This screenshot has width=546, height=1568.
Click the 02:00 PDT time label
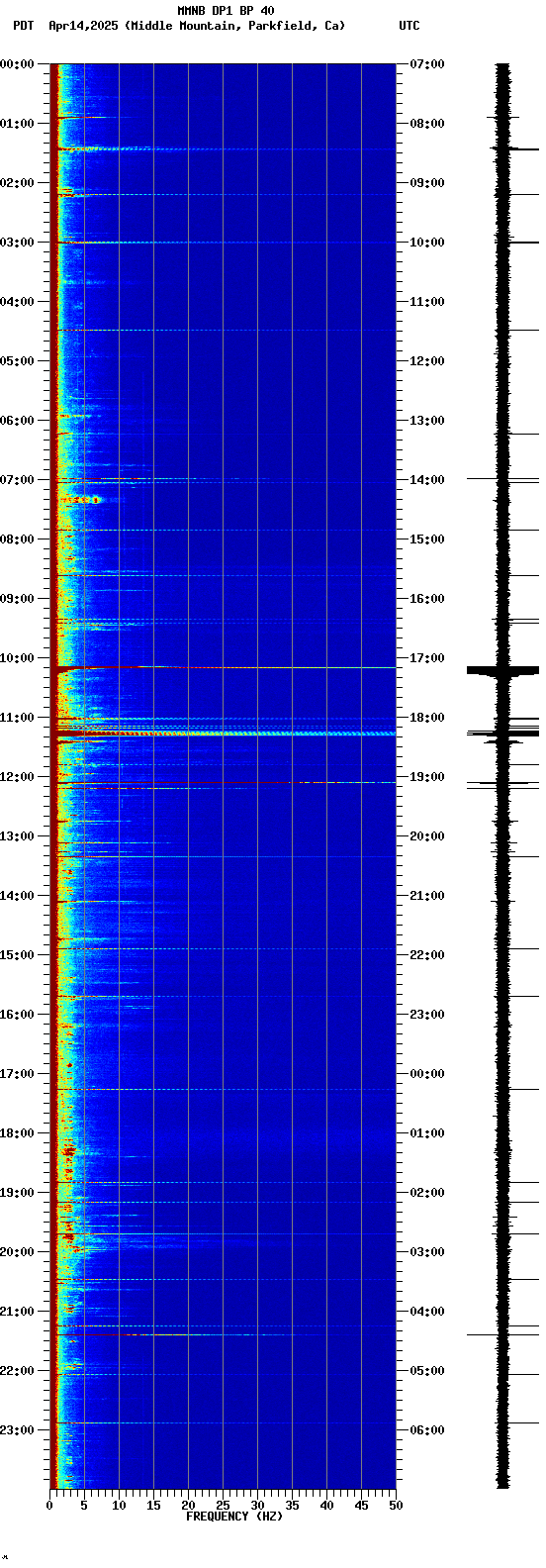[18, 183]
